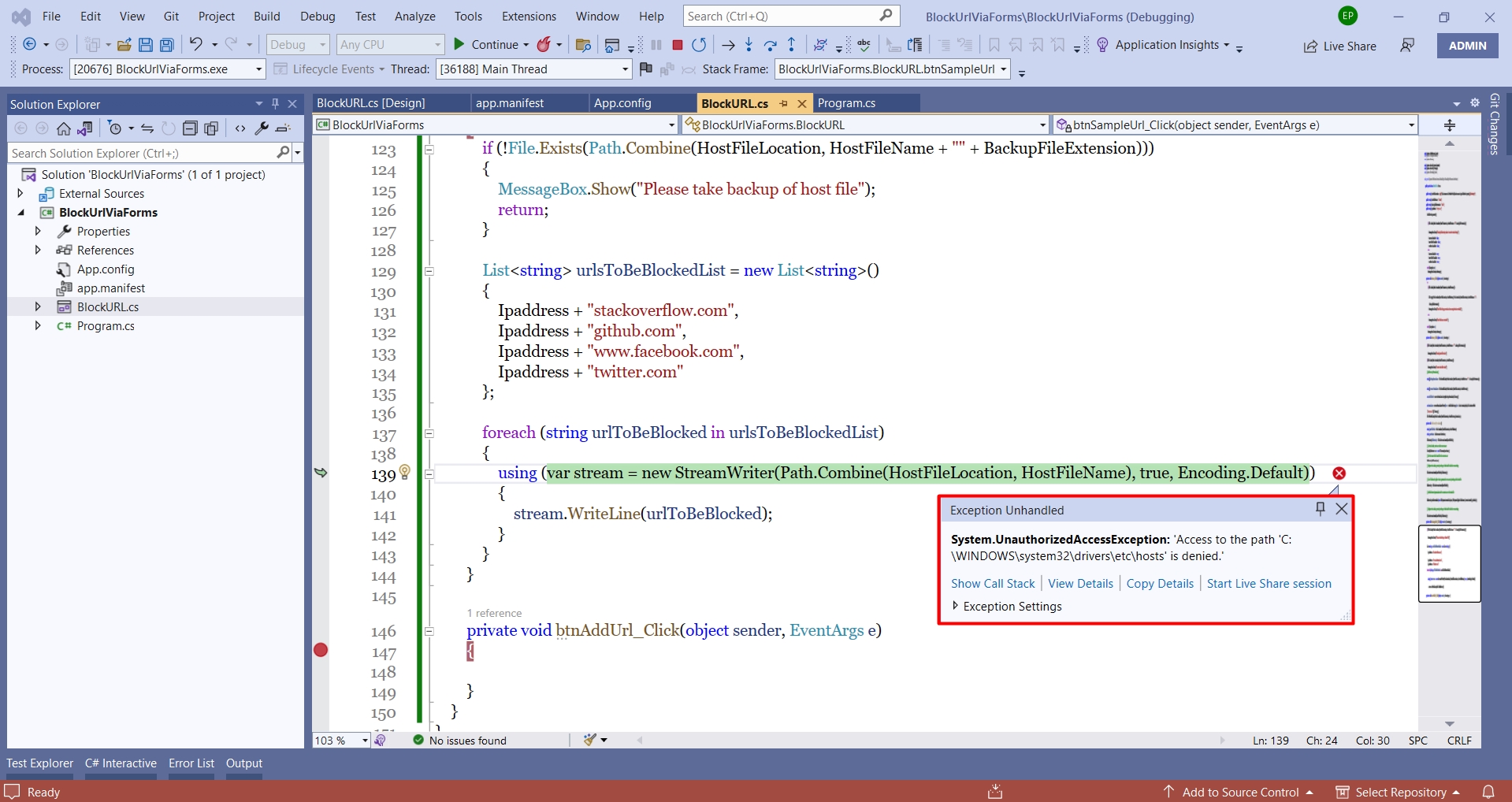This screenshot has width=1512, height=802.
Task: Toggle the breakpoint on line 147
Action: point(321,650)
